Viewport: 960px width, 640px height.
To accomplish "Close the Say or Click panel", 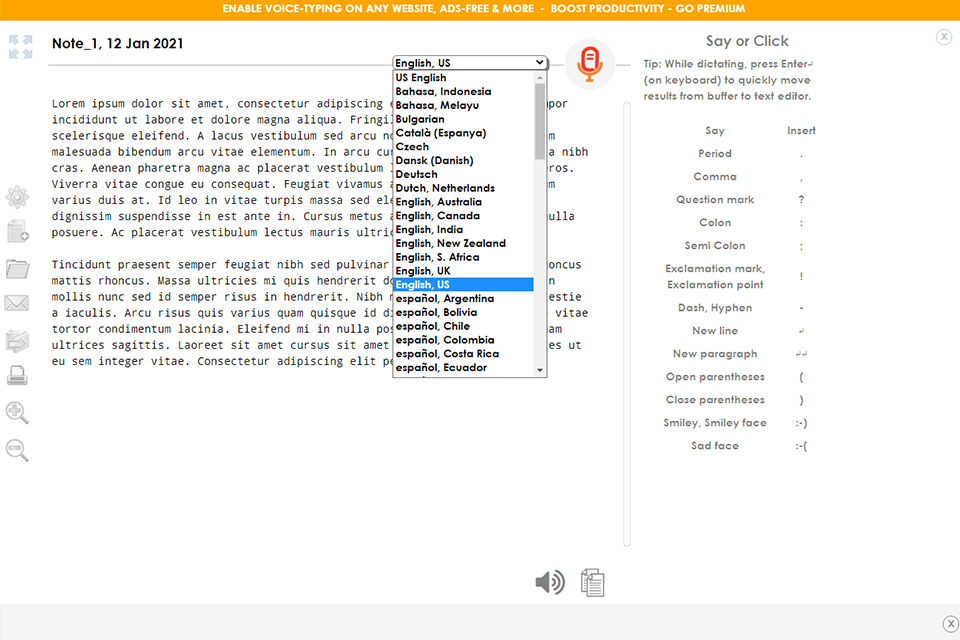I will [943, 37].
